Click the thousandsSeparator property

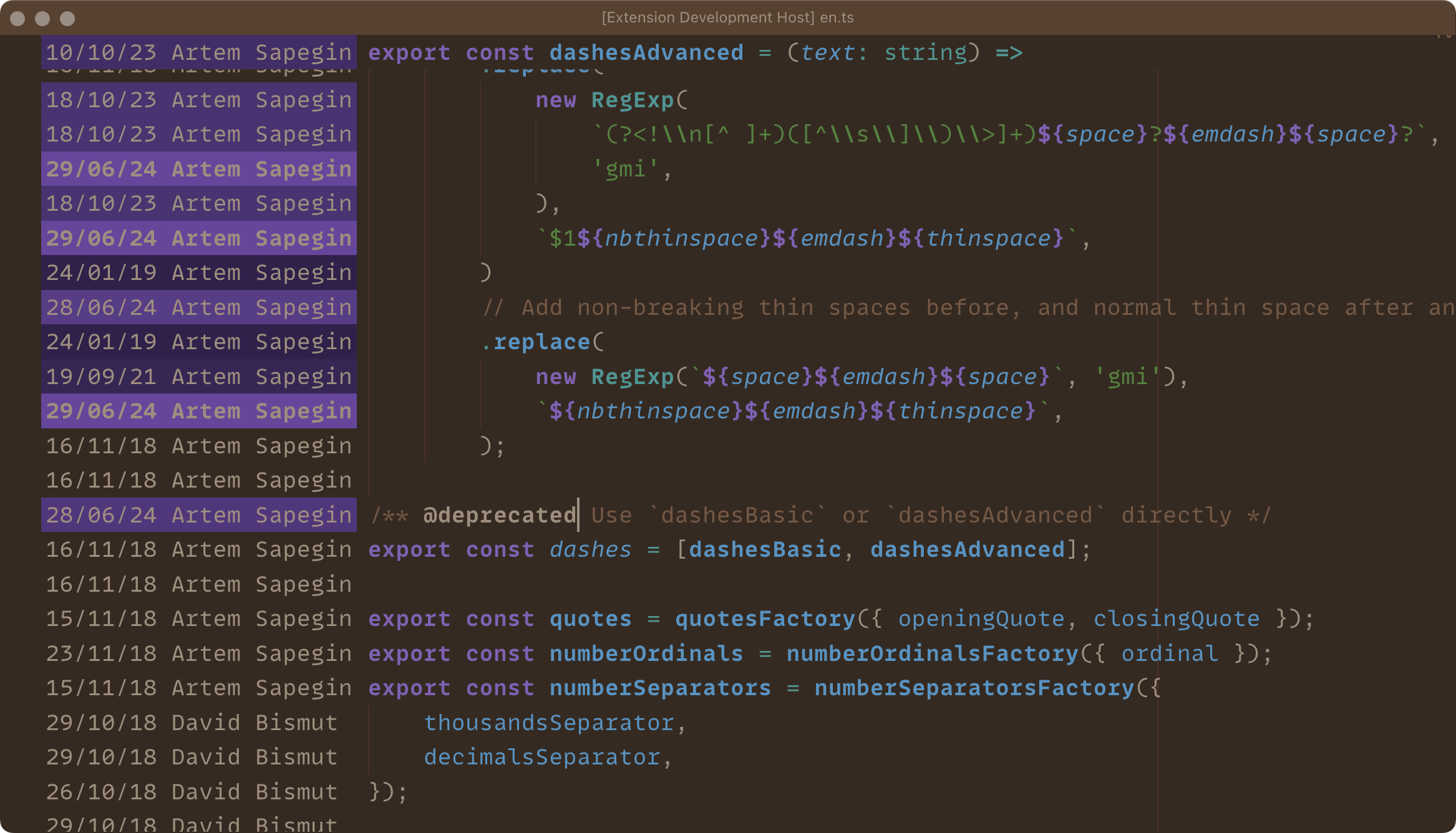(549, 723)
